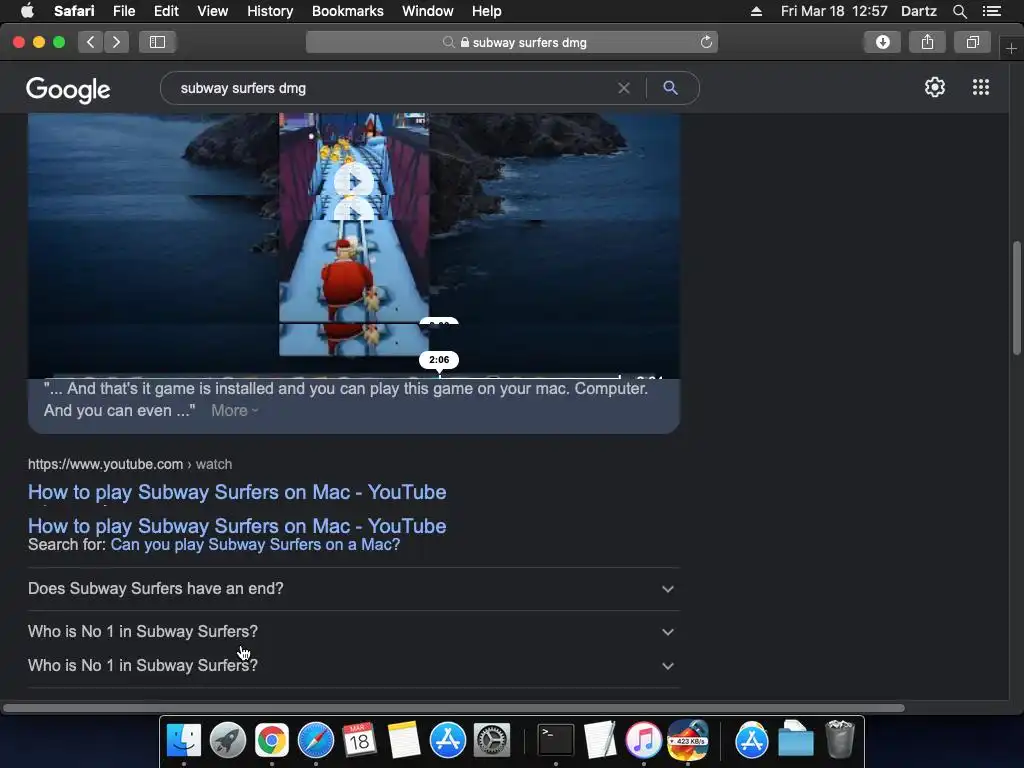Image resolution: width=1024 pixels, height=768 pixels.
Task: Open the Apple menu
Action: (x=27, y=11)
